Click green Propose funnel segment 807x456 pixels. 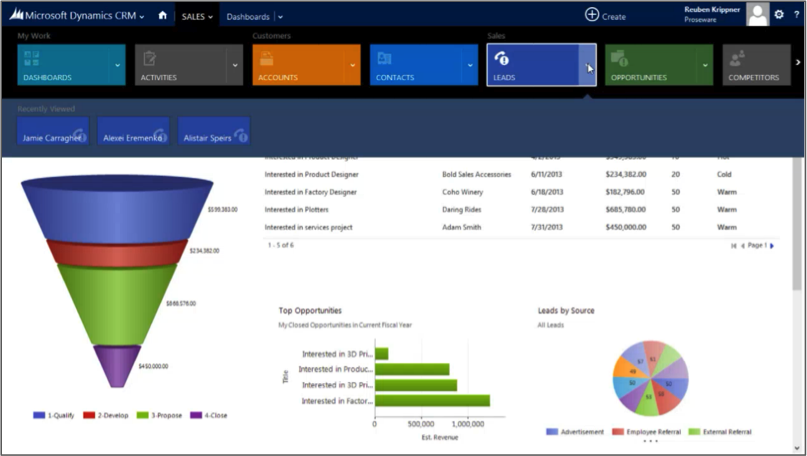(x=117, y=306)
